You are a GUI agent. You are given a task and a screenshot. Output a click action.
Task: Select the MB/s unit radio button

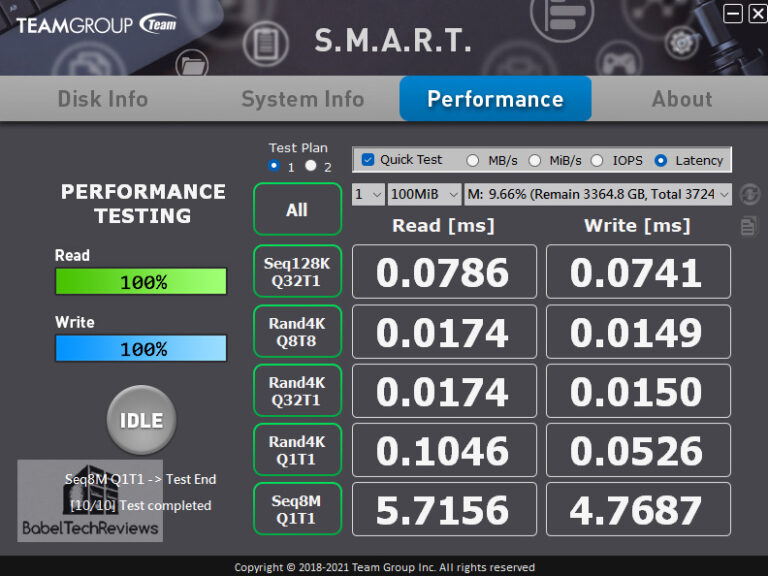[x=473, y=160]
